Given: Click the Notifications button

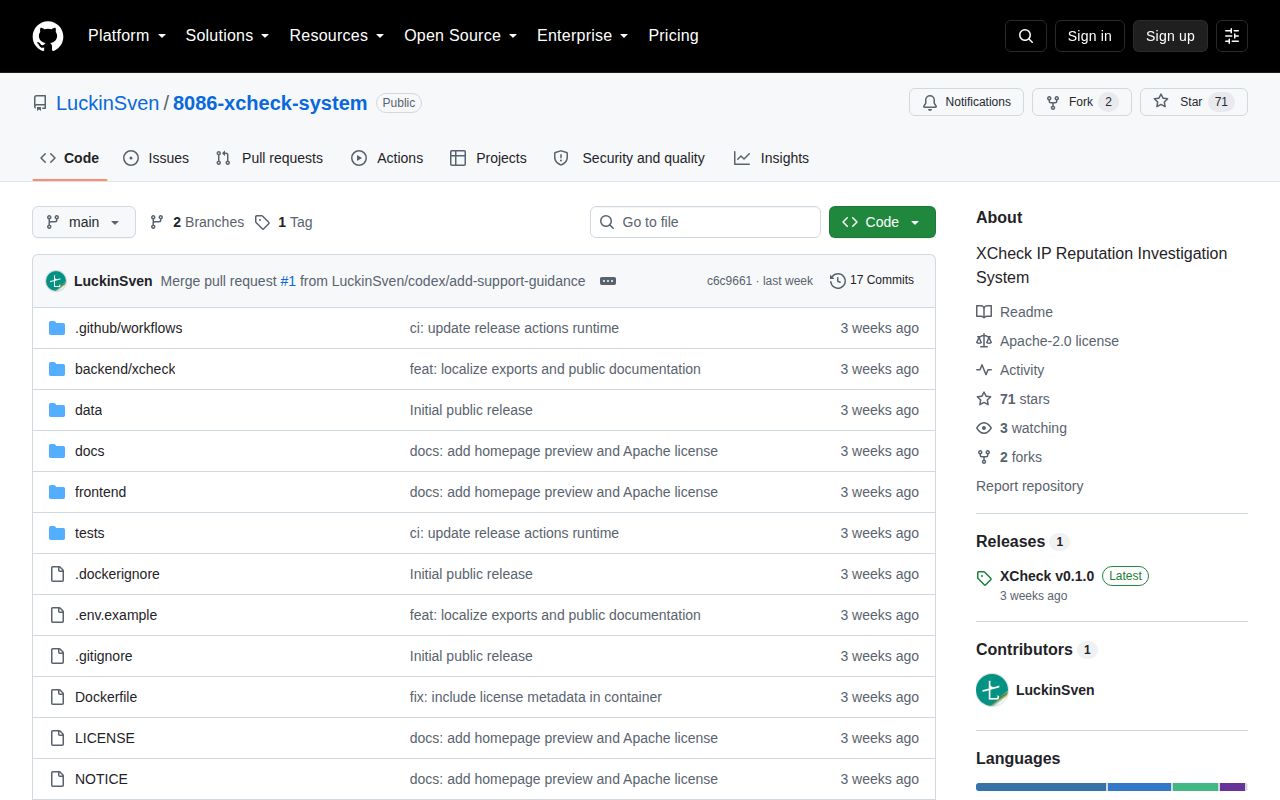Looking at the screenshot, I should point(966,102).
